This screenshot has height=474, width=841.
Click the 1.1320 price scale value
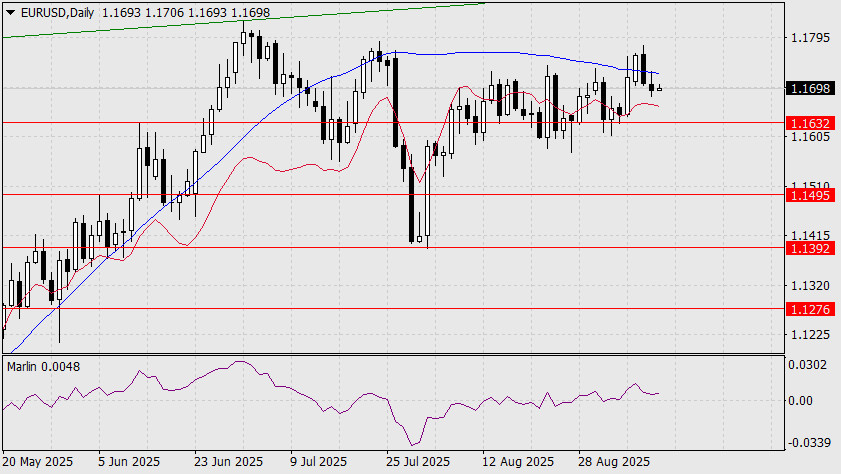click(810, 286)
